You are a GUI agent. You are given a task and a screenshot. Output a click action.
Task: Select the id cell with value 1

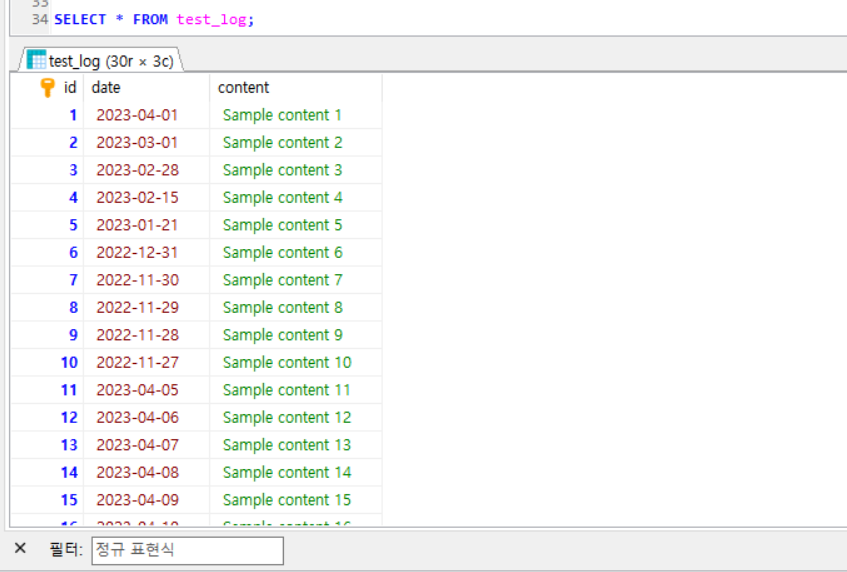48,115
